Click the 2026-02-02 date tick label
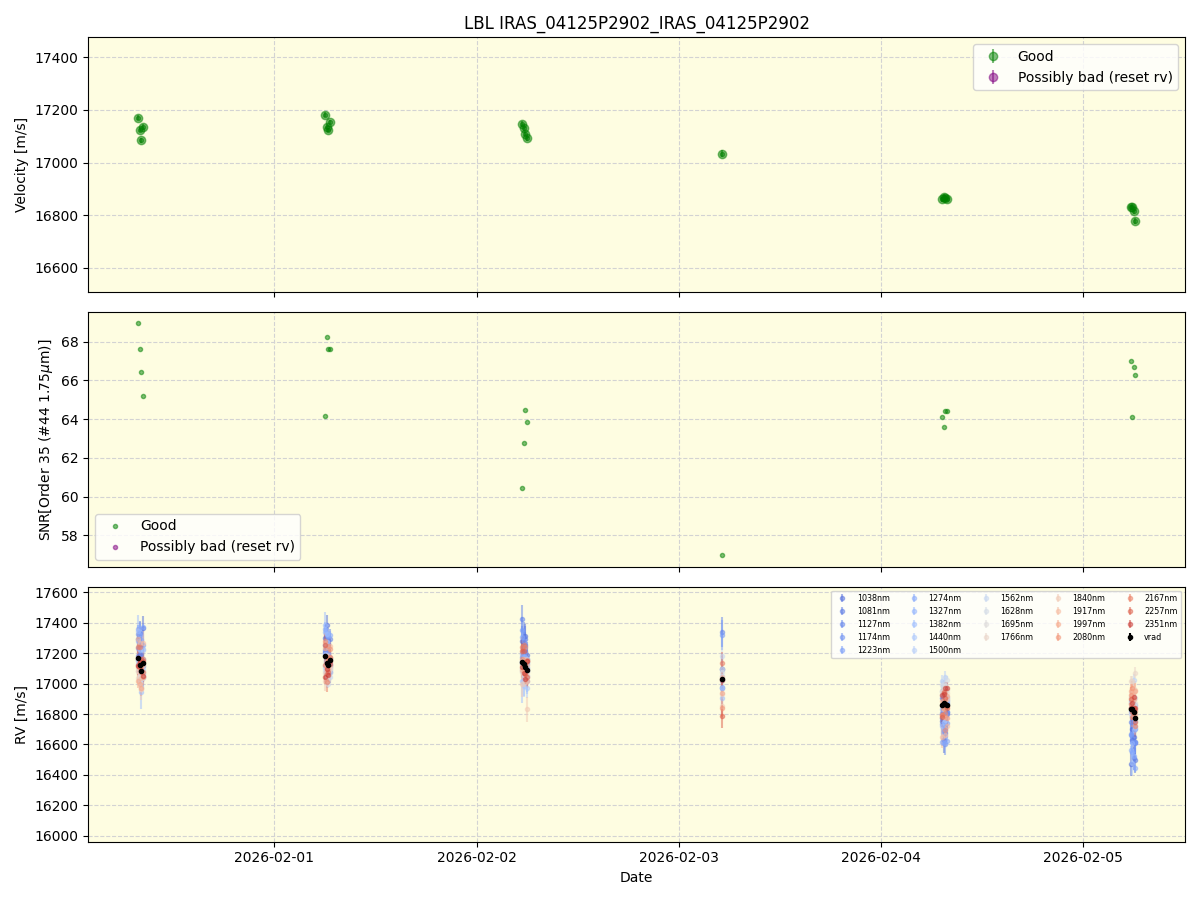The width and height of the screenshot is (1200, 900). point(477,856)
